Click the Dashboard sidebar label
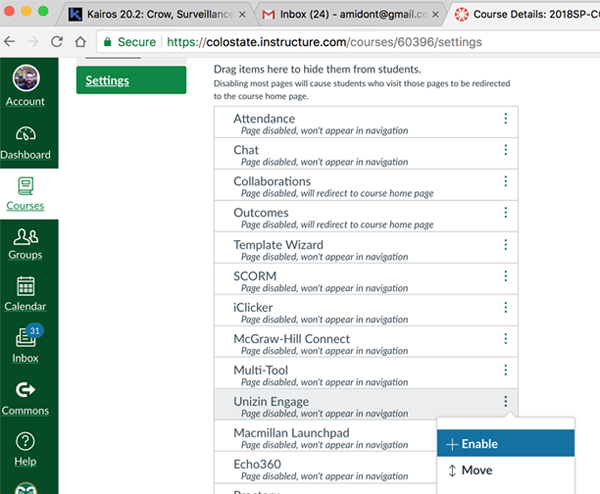 tap(25, 155)
